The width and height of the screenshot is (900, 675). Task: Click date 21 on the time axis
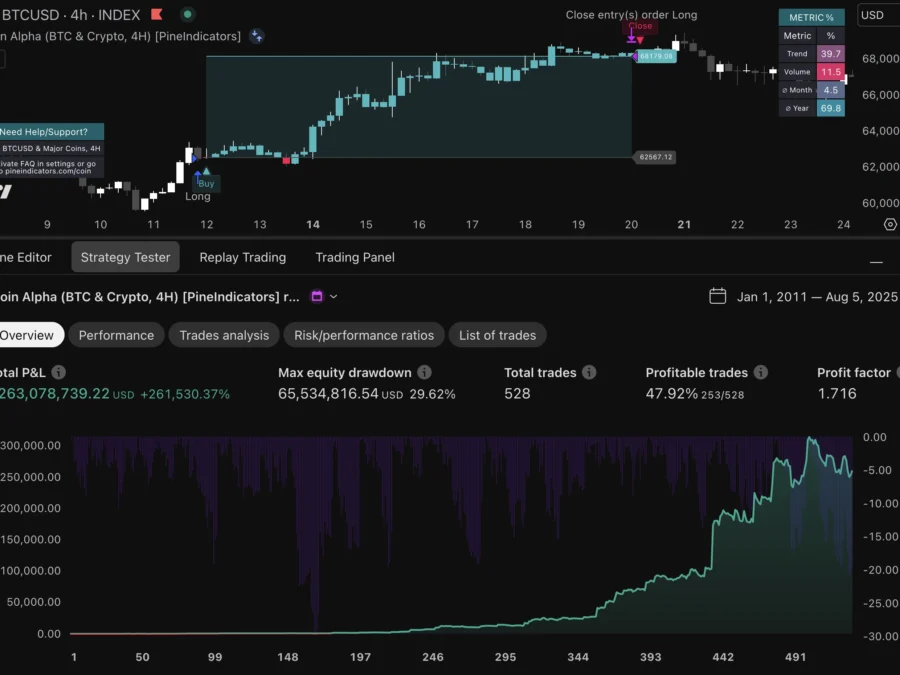click(684, 224)
